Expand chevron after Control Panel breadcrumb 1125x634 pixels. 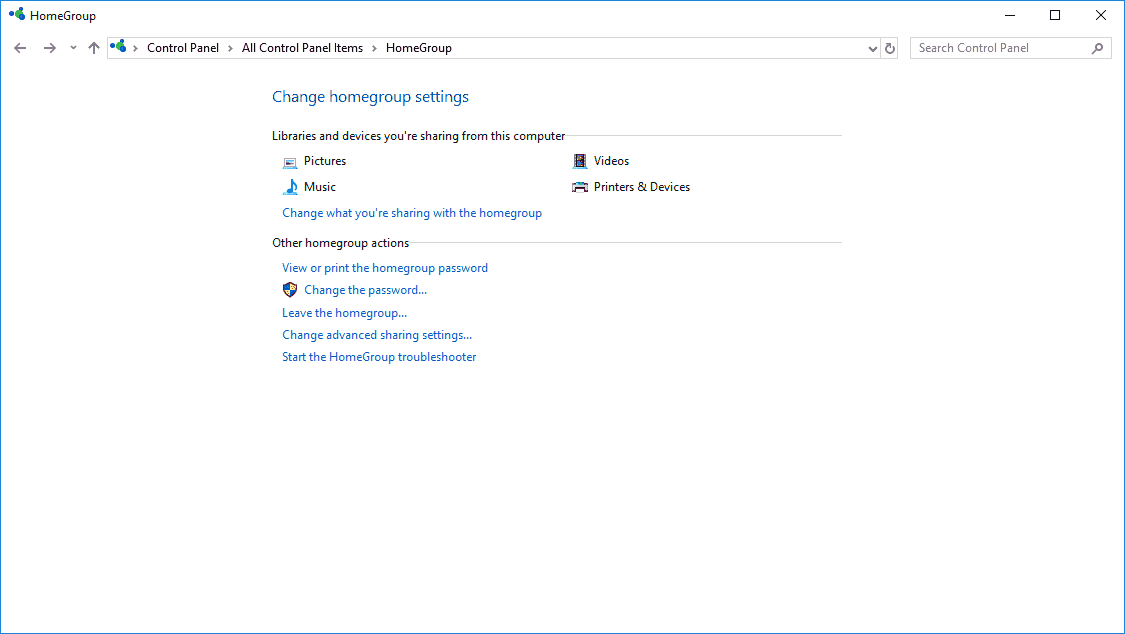pos(230,48)
